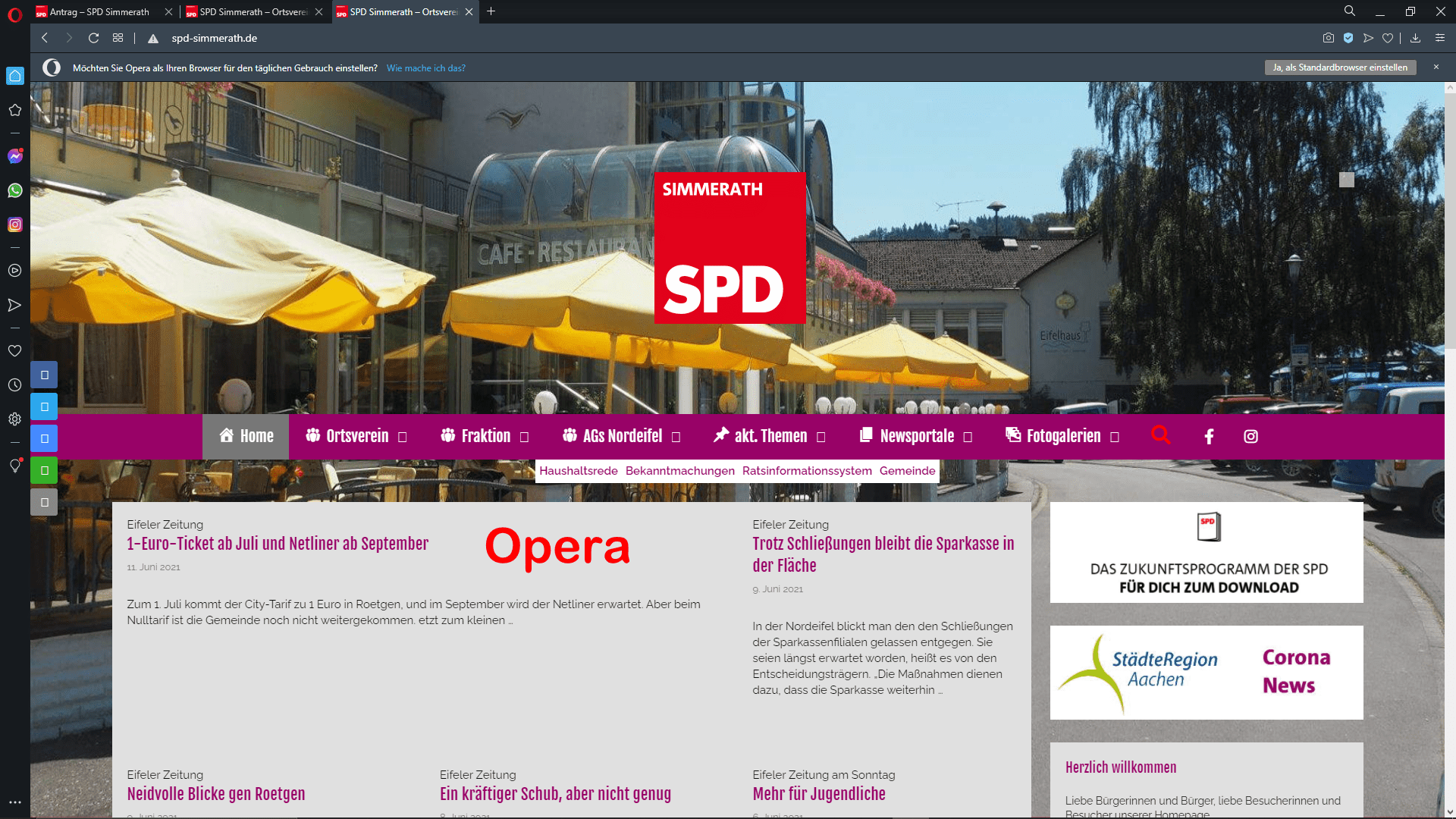The width and height of the screenshot is (1456, 819).
Task: Show the not secure site warning
Action: pyautogui.click(x=153, y=38)
